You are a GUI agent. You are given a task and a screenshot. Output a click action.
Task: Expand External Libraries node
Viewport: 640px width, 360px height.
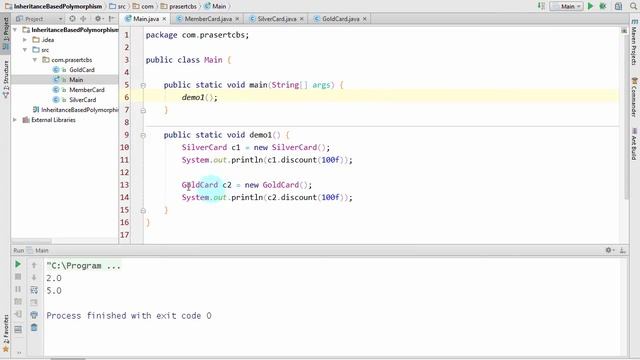click(15, 120)
